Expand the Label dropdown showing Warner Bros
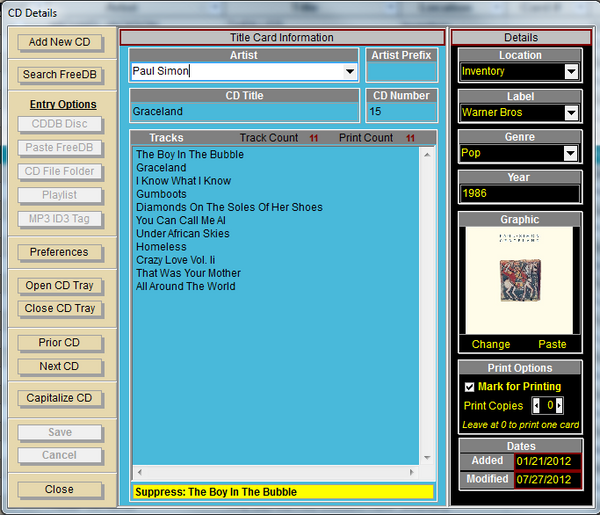Image resolution: width=600 pixels, height=515 pixels. (570, 113)
